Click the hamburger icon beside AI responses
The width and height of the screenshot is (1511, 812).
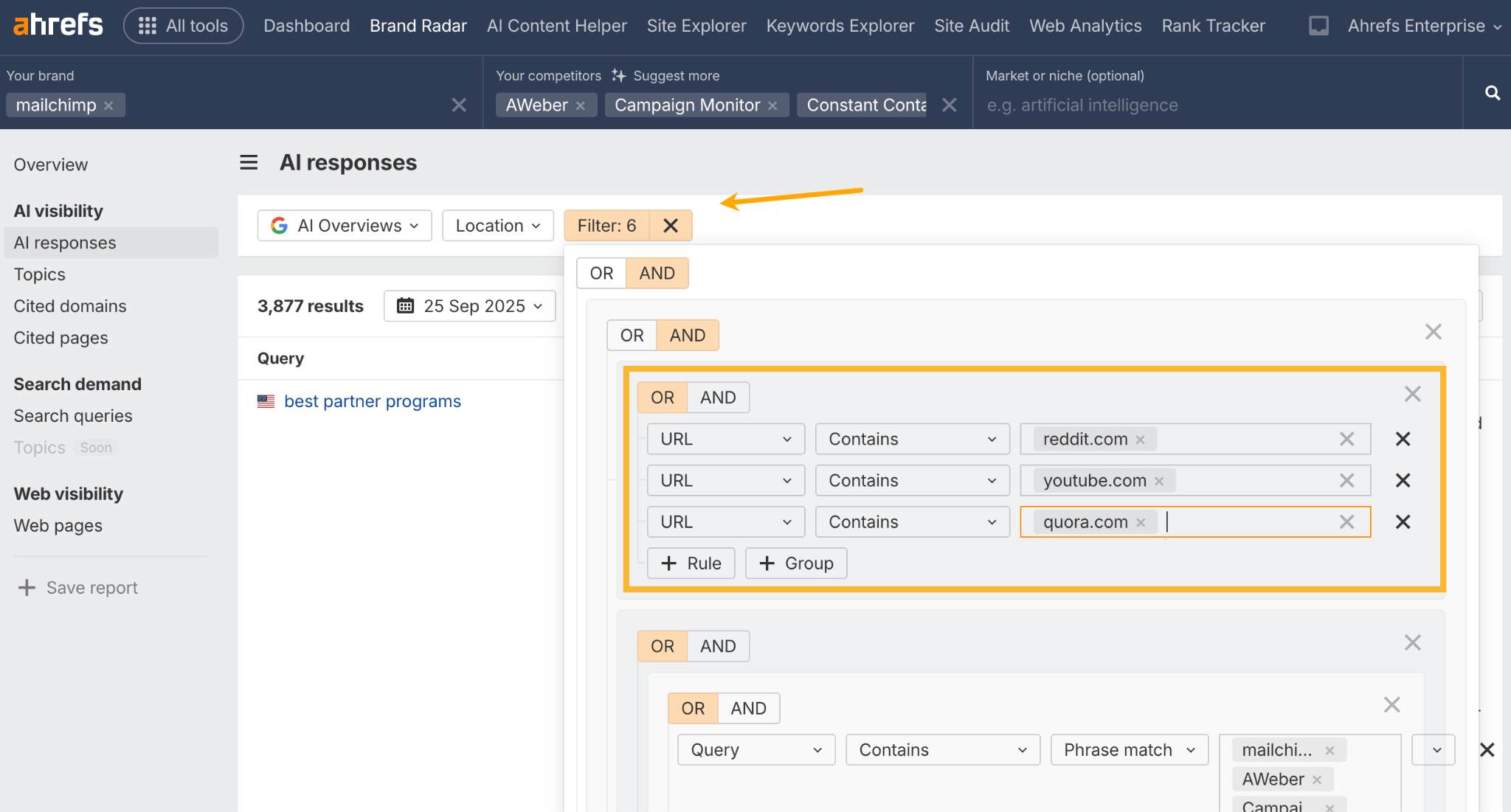249,162
